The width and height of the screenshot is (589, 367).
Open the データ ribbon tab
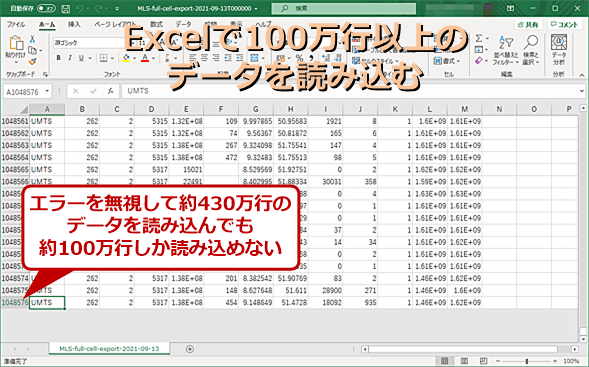(x=183, y=24)
